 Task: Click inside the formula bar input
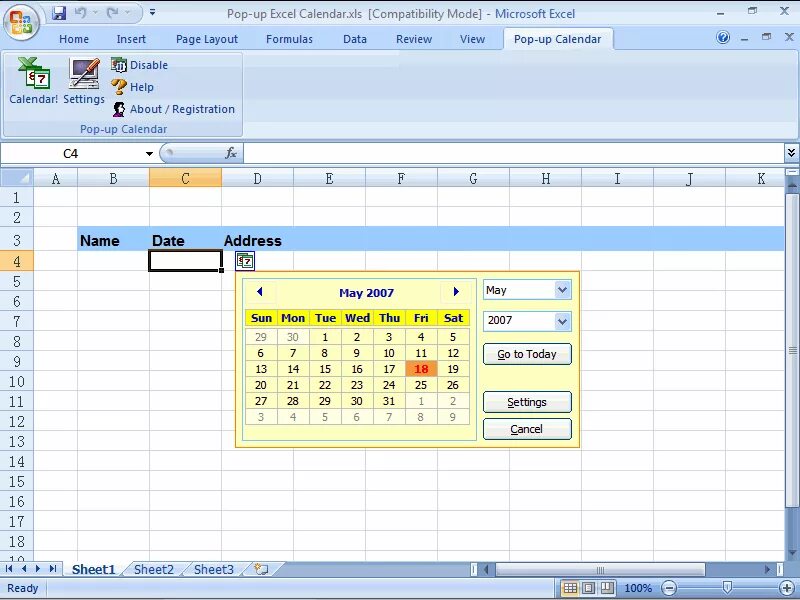pos(513,153)
